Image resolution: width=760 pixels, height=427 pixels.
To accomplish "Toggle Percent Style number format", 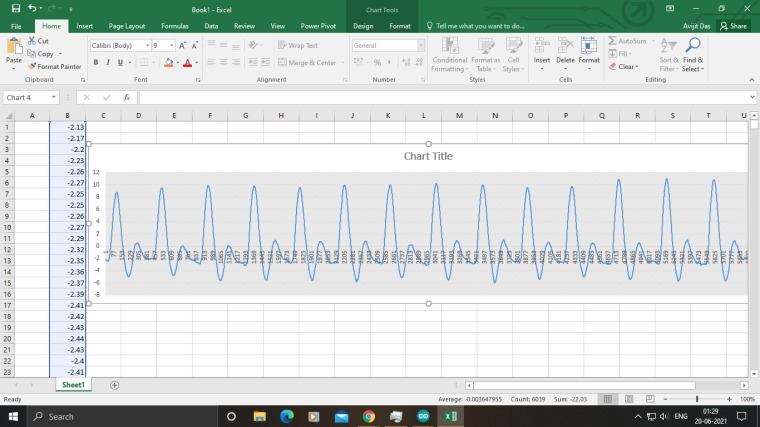I will click(x=377, y=63).
